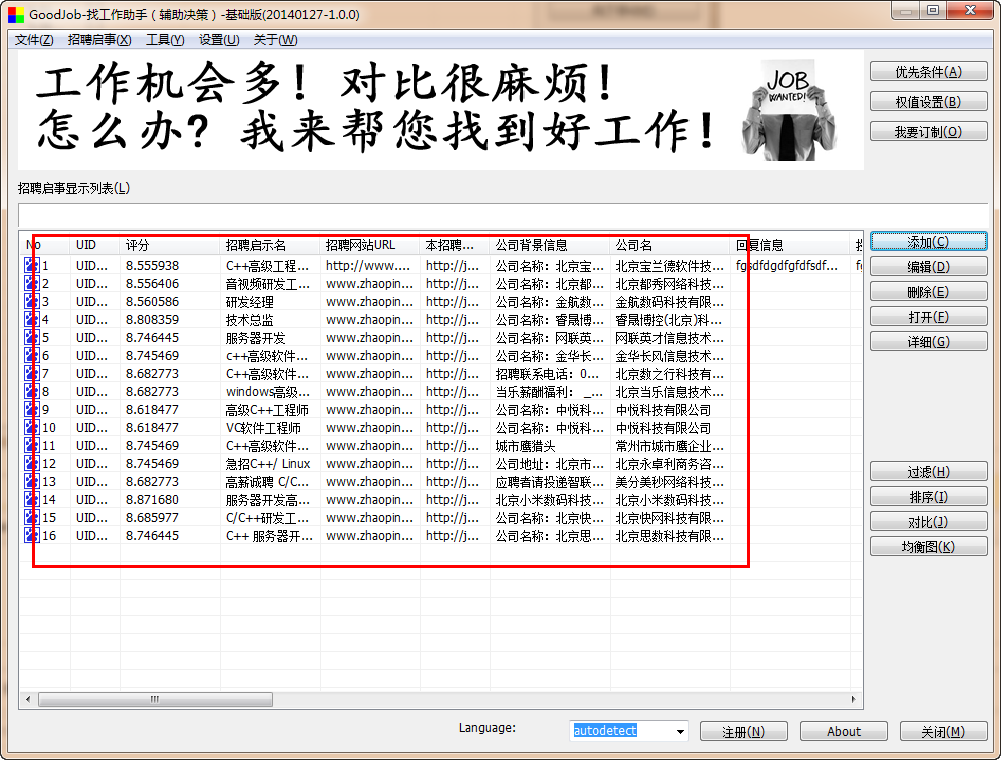This screenshot has width=1001, height=760.
Task: Click the 编辑(D) button
Action: [928, 266]
